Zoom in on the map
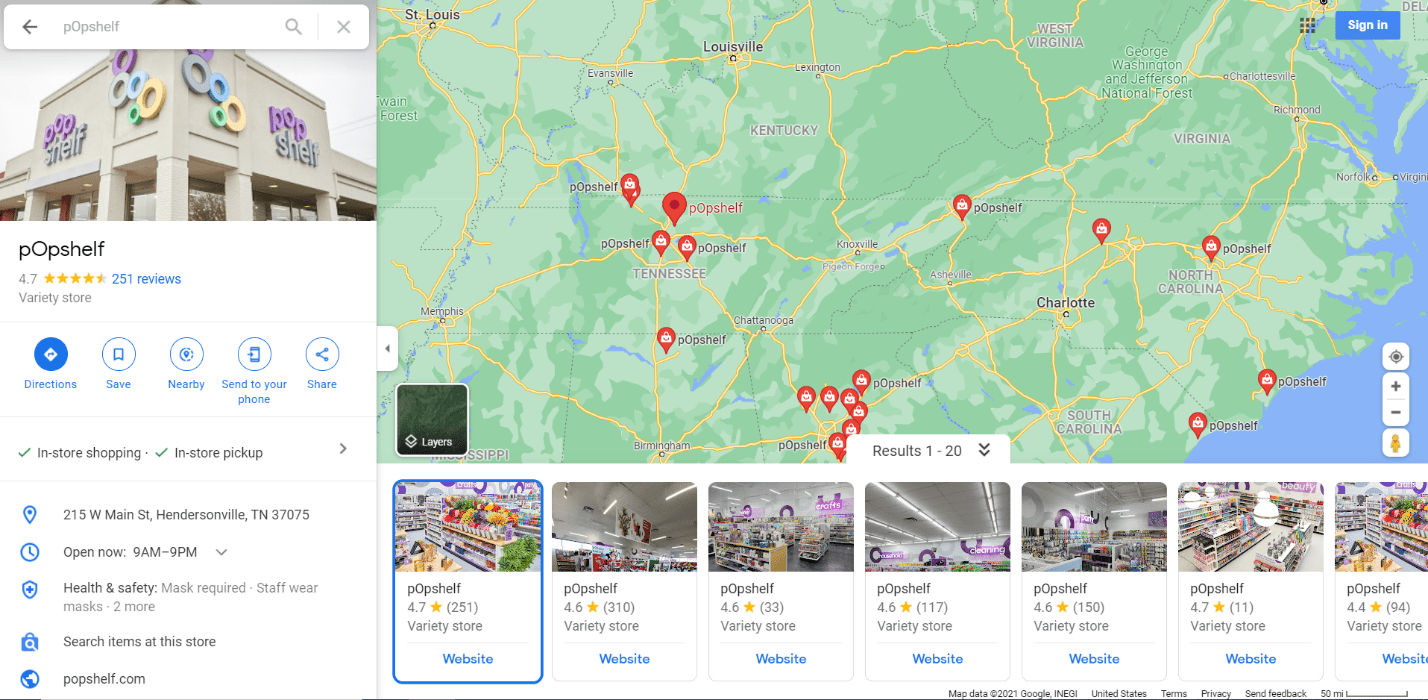The image size is (1428, 700). (x=1396, y=386)
